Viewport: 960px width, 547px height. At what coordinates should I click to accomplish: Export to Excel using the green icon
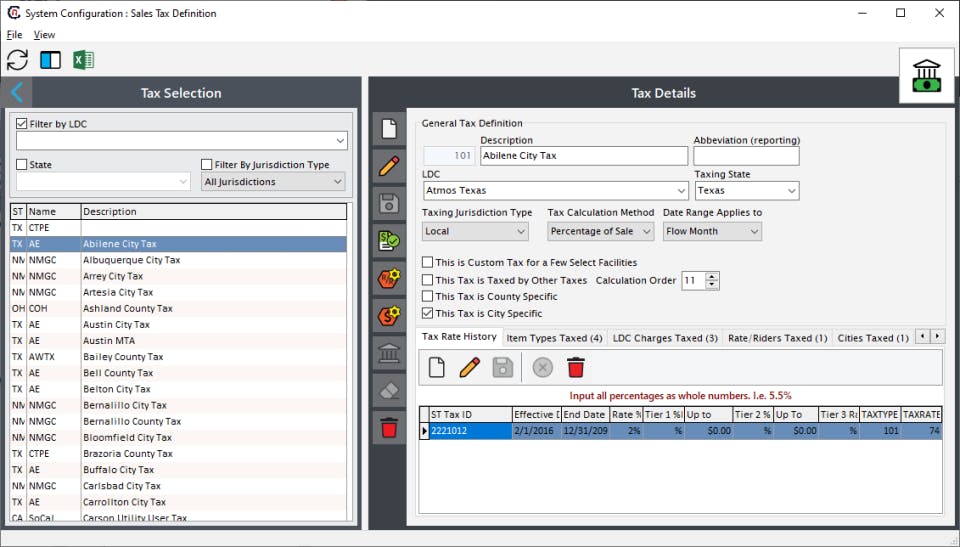pyautogui.click(x=83, y=60)
